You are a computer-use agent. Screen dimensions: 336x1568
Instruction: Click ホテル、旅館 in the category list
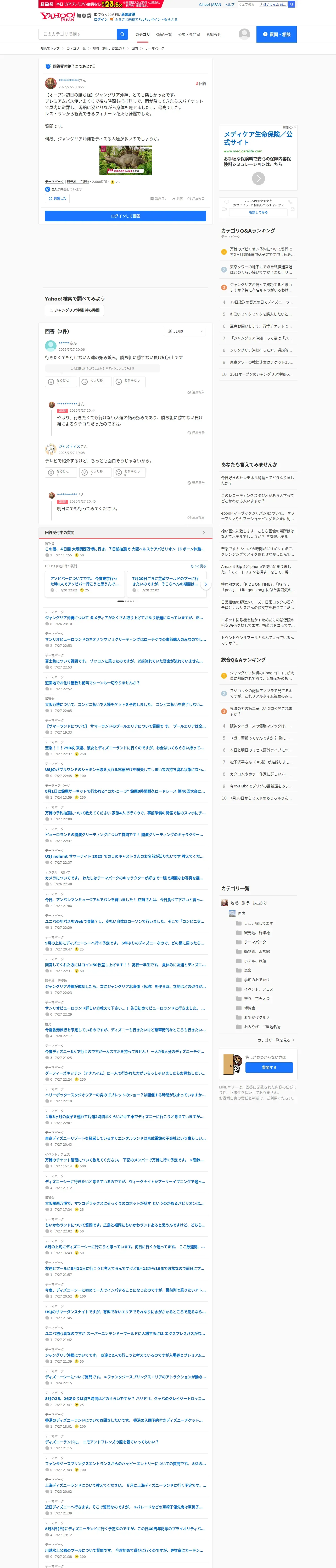pos(255,961)
